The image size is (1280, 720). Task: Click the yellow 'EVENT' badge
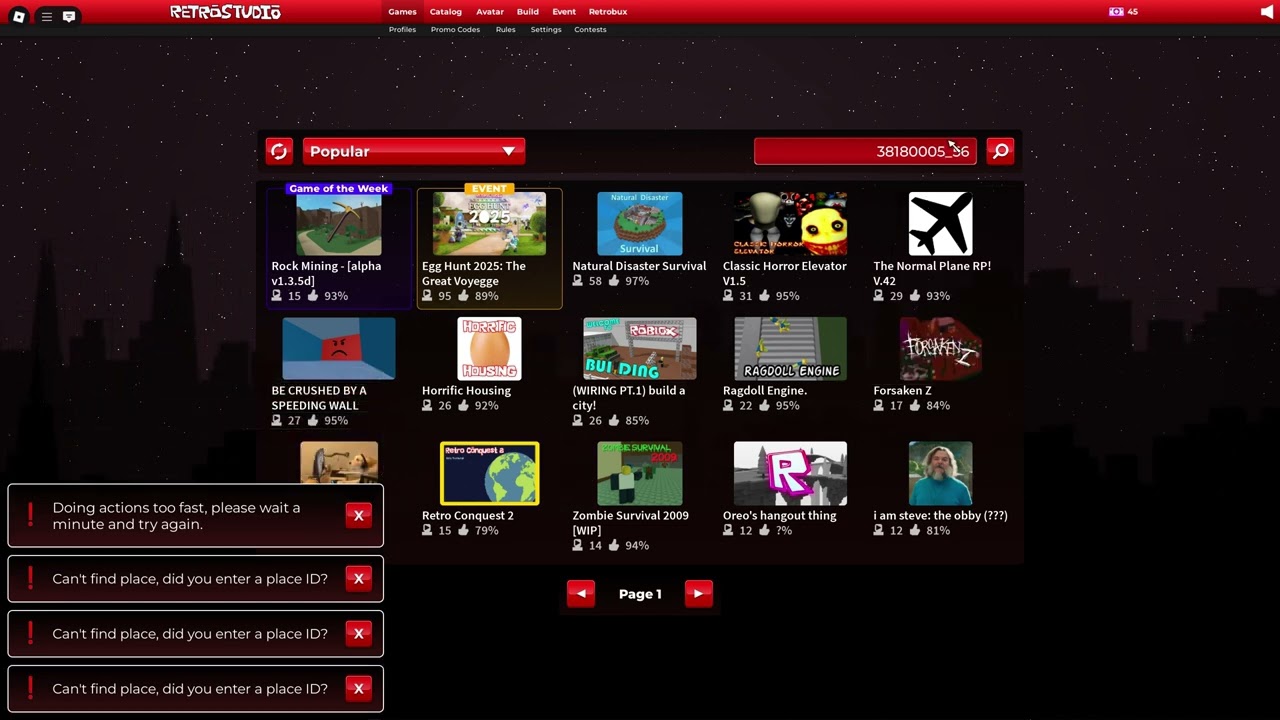[489, 188]
